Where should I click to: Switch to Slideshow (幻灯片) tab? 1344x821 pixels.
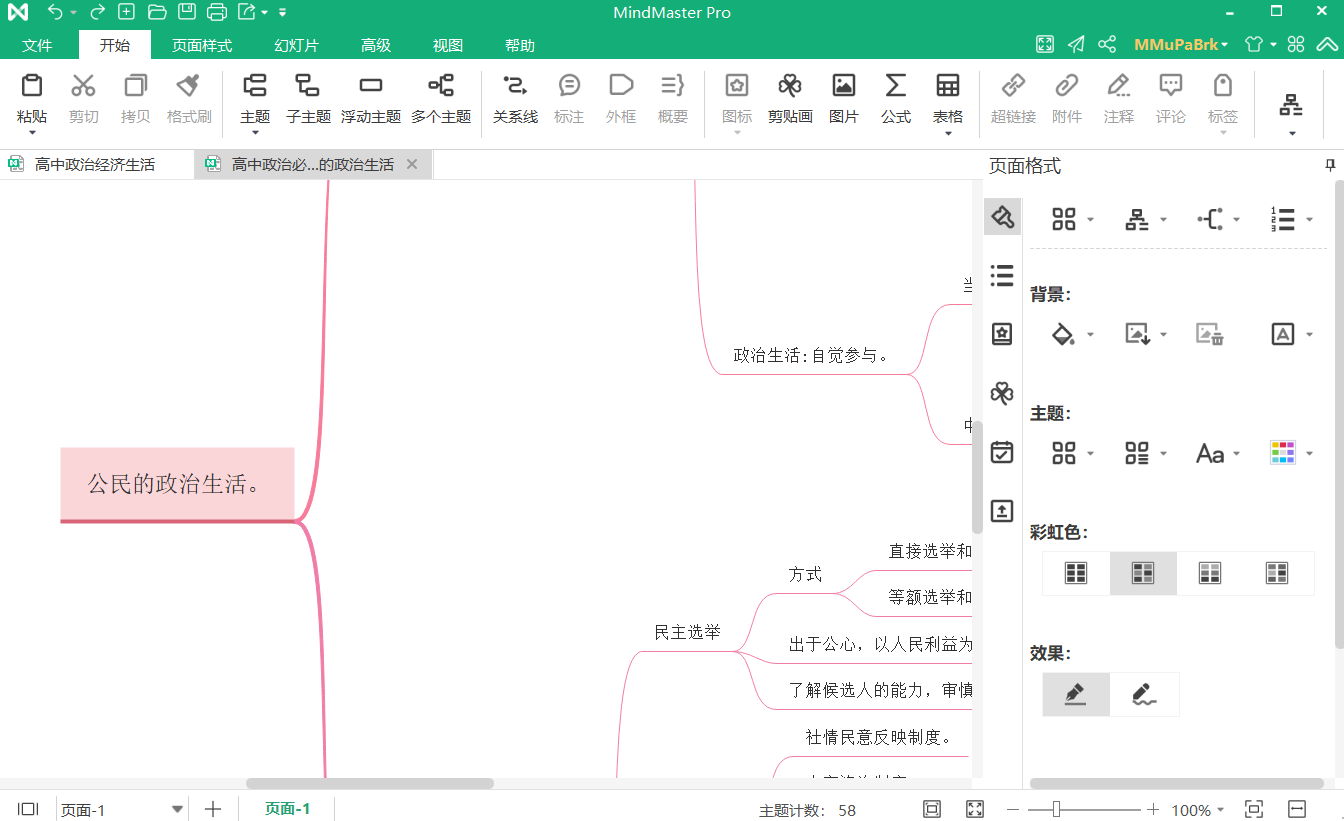pos(296,45)
